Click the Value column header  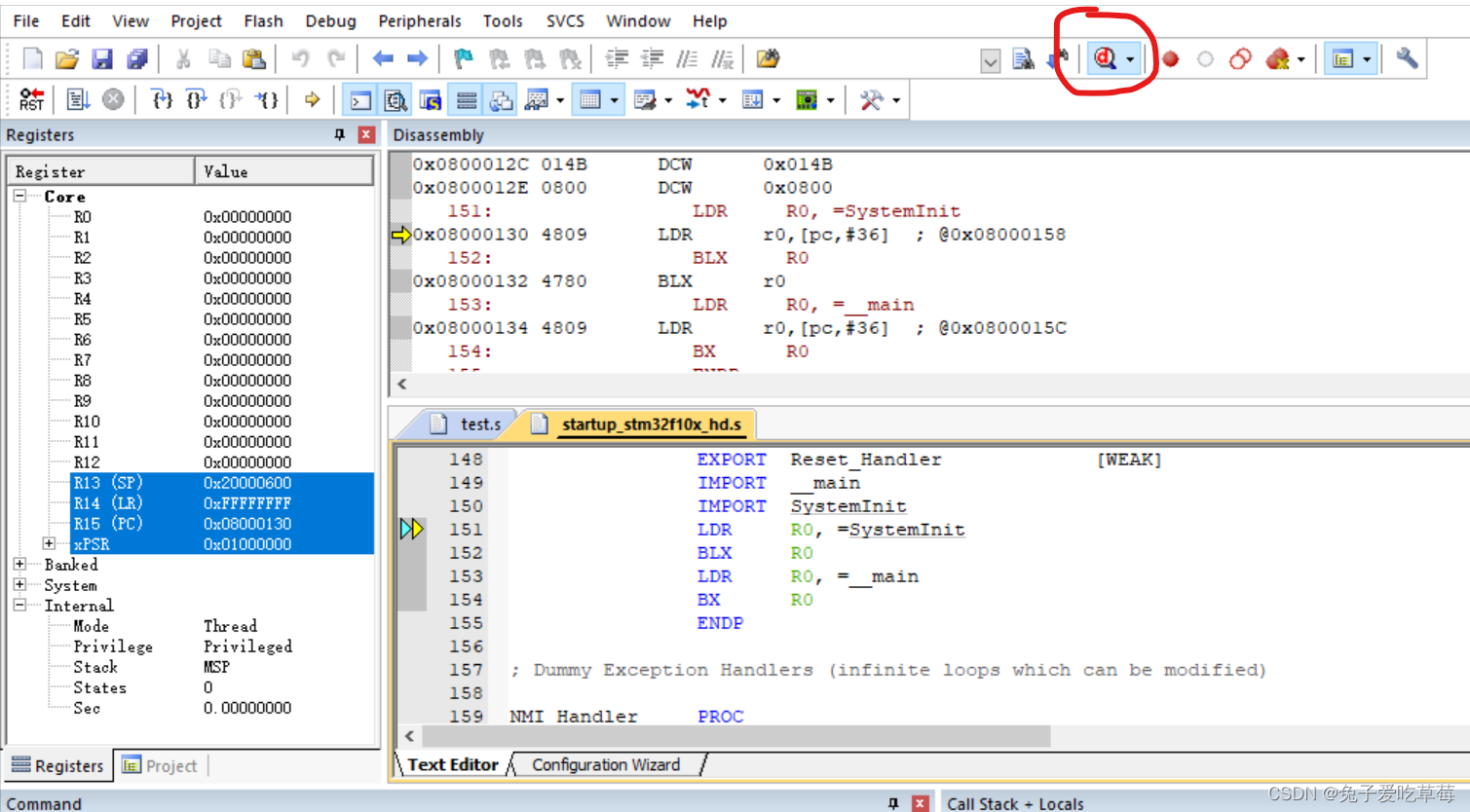(x=283, y=171)
